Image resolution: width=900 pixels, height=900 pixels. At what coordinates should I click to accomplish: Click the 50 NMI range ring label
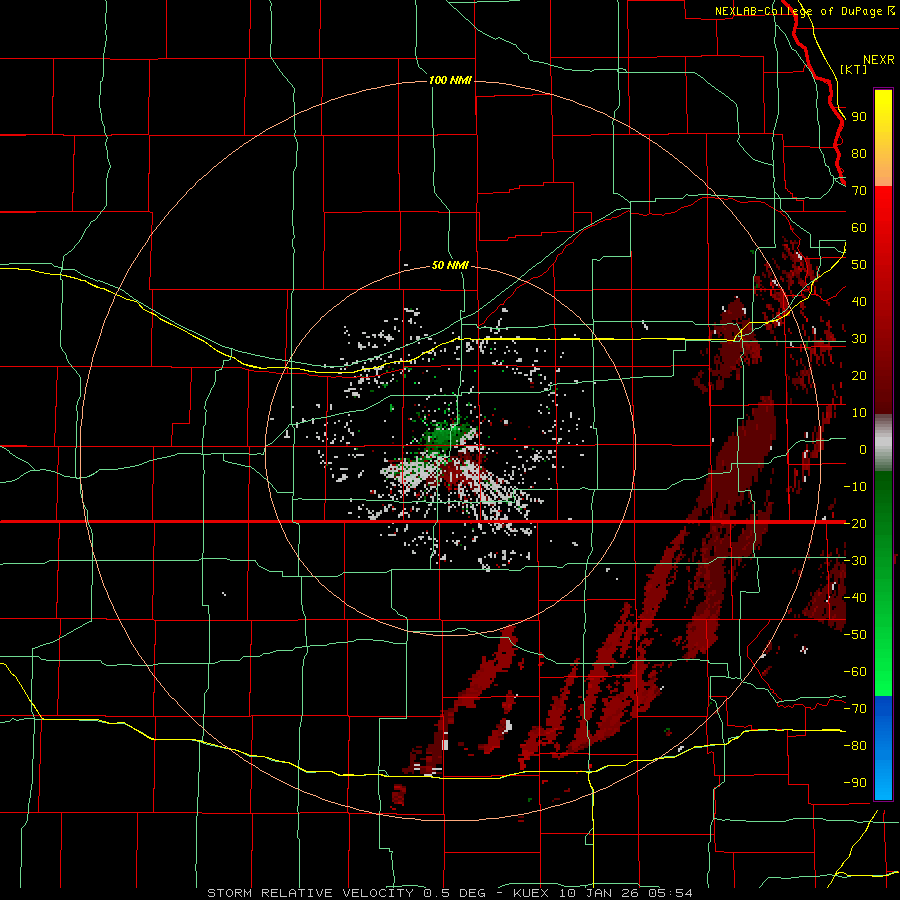click(450, 265)
